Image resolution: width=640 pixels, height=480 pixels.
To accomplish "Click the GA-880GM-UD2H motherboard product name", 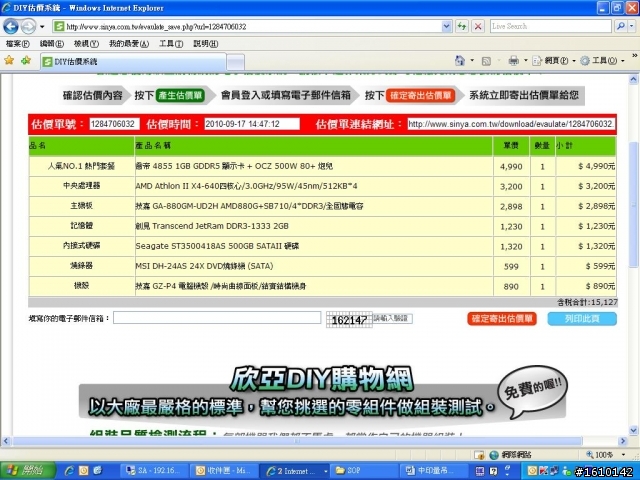I will pos(249,206).
